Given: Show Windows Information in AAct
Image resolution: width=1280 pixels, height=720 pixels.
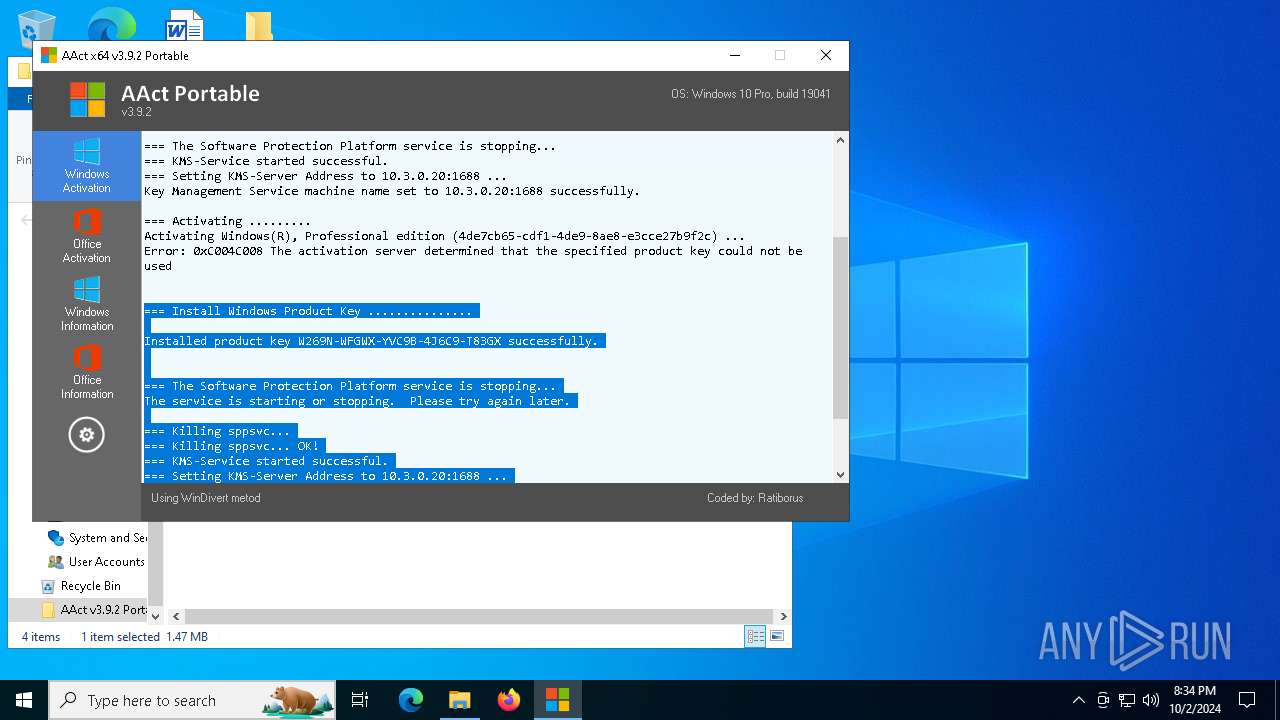Looking at the screenshot, I should 87,304.
